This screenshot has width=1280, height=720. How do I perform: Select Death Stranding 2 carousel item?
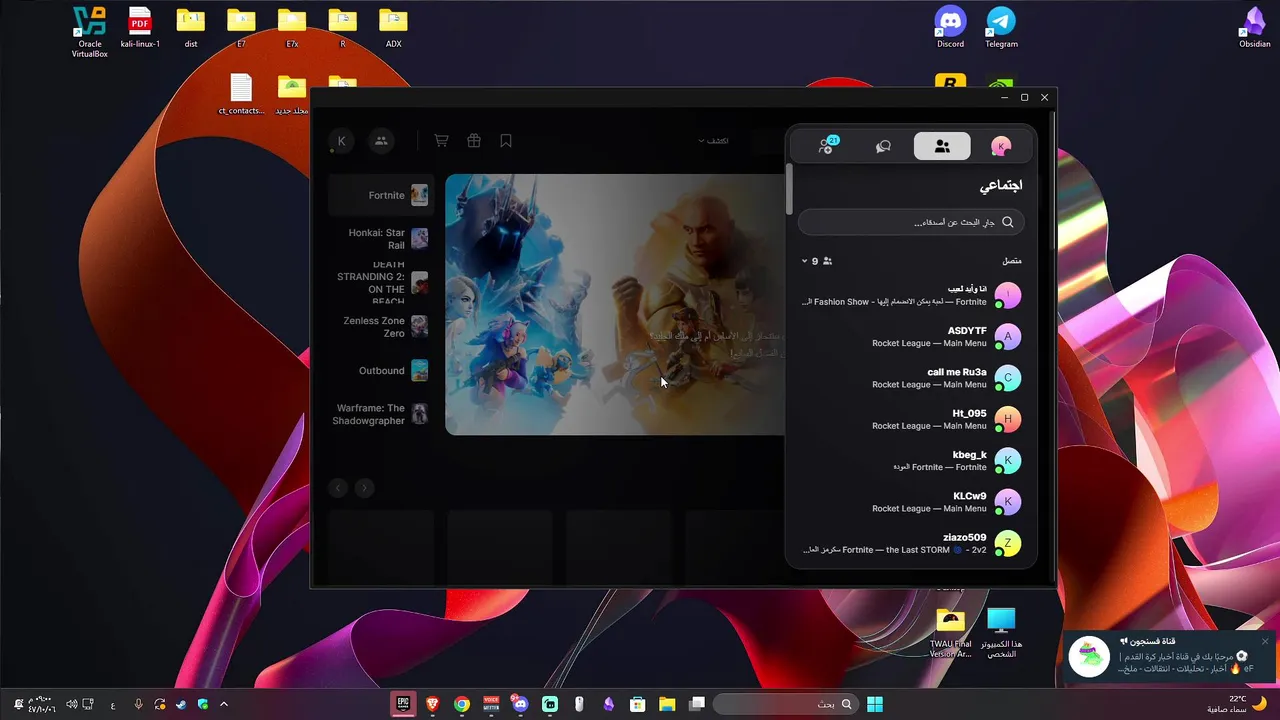(x=381, y=283)
